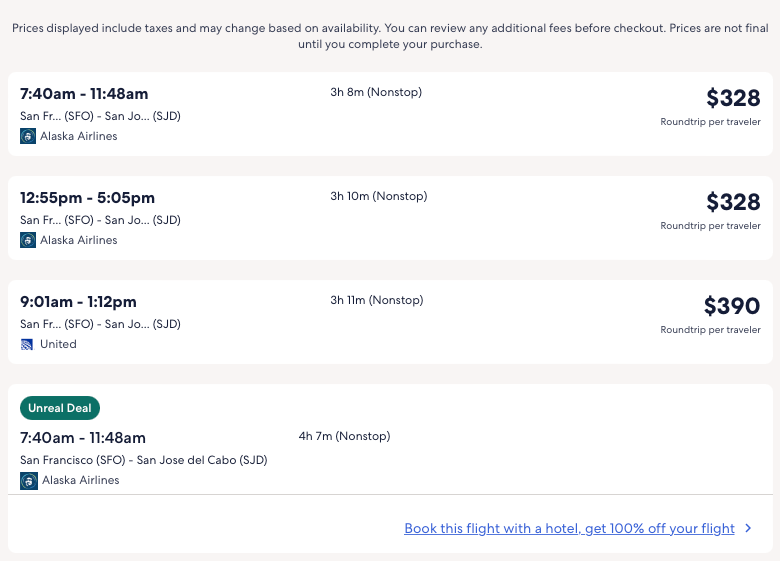Click 3h 8m (Nonstop) duration text
This screenshot has width=780, height=561.
pyautogui.click(x=376, y=92)
